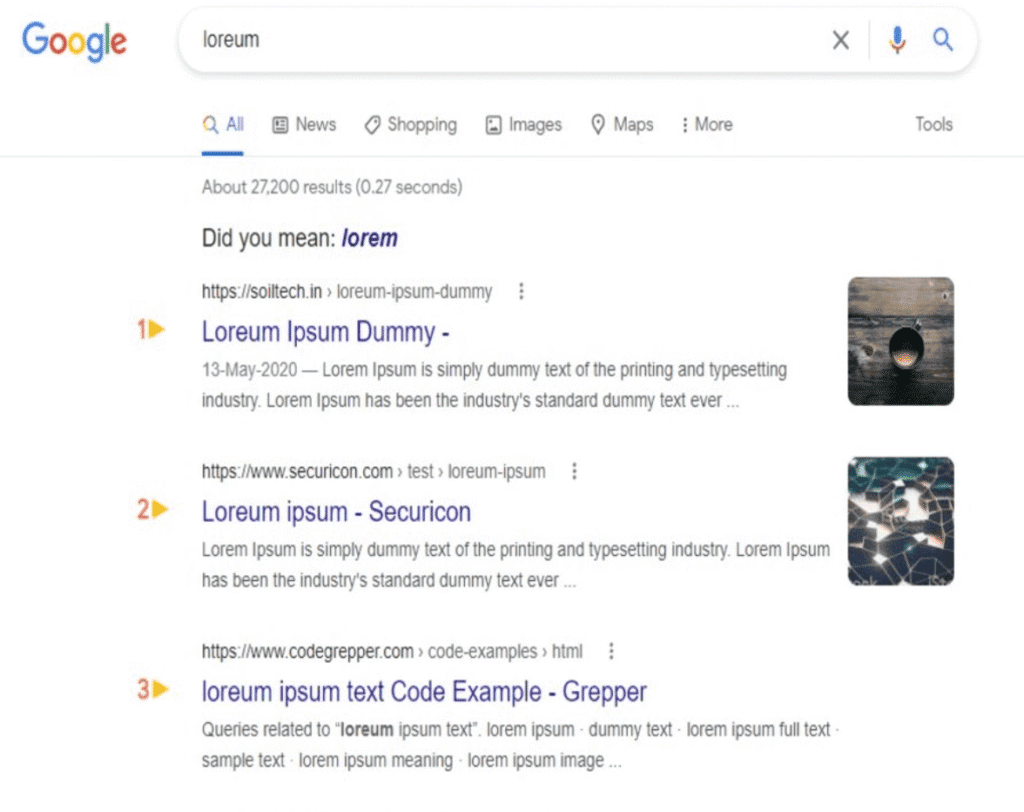Select the All results tab
This screenshot has width=1024, height=812.
click(x=223, y=125)
